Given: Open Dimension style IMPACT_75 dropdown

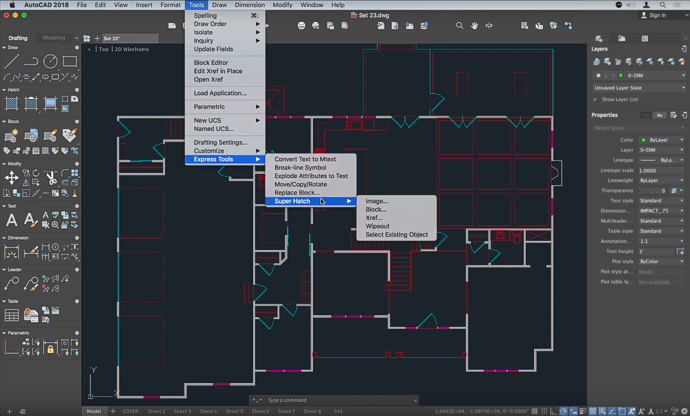Looking at the screenshot, I should click(662, 211).
